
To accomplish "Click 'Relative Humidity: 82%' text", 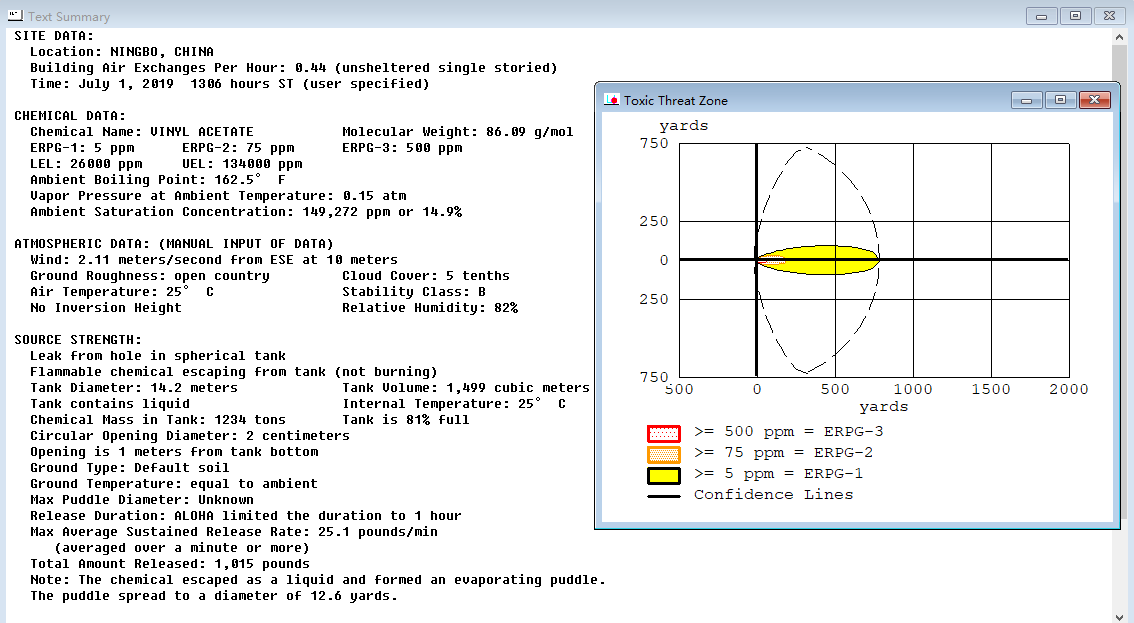I will point(430,308).
